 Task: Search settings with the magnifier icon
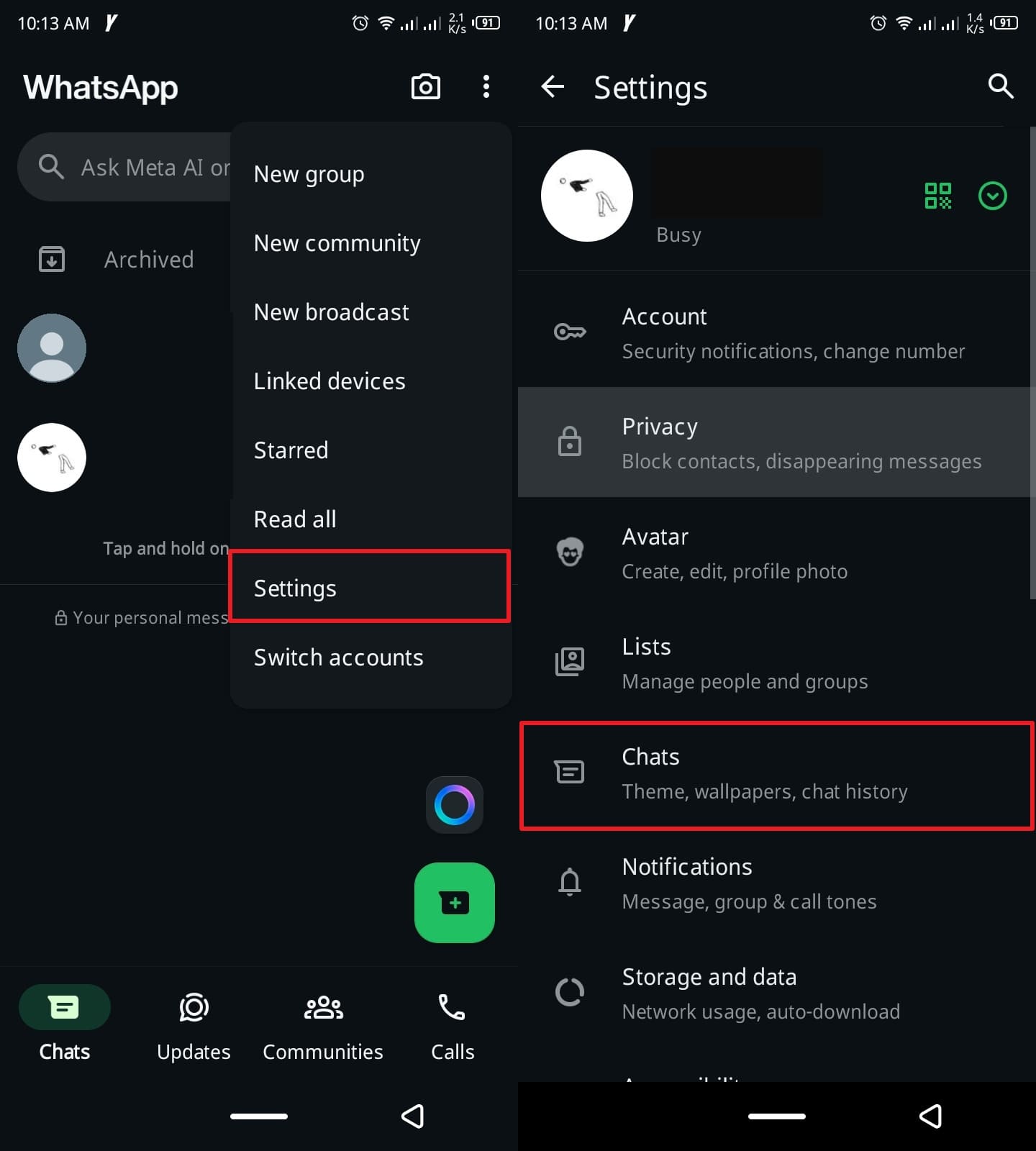(x=1001, y=86)
